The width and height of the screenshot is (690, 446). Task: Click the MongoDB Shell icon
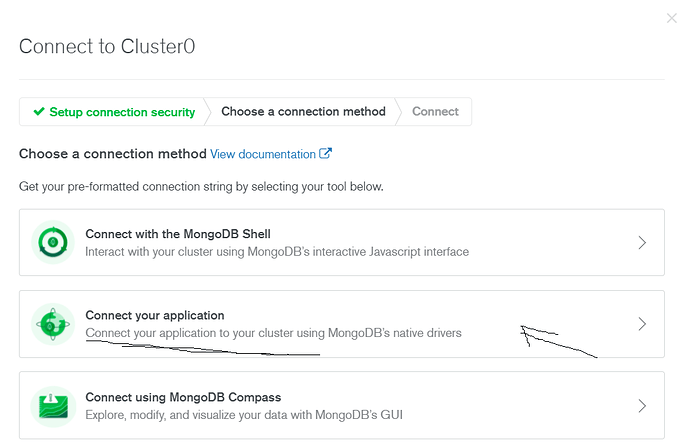pyautogui.click(x=52, y=243)
